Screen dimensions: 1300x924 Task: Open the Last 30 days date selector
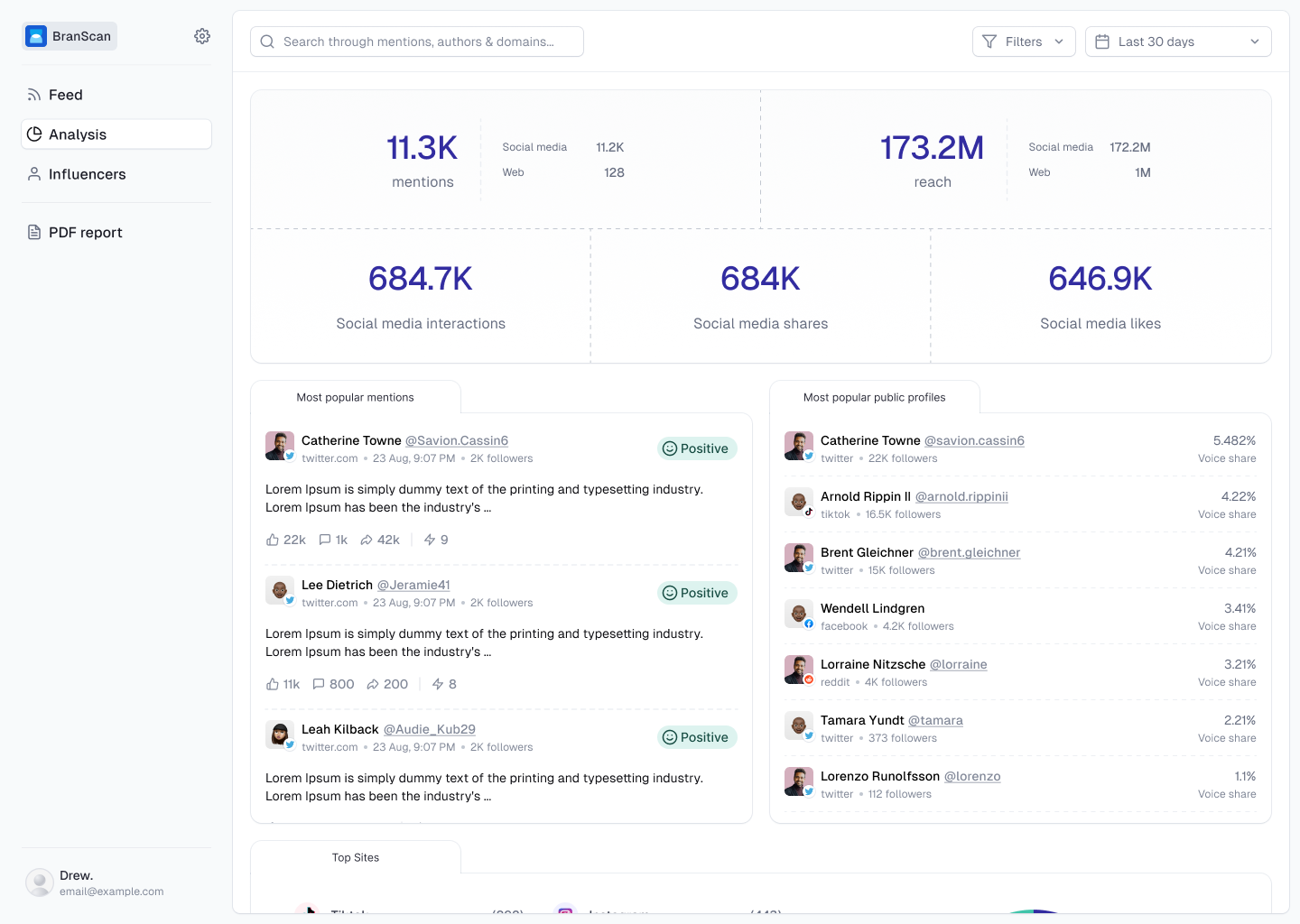(1178, 41)
